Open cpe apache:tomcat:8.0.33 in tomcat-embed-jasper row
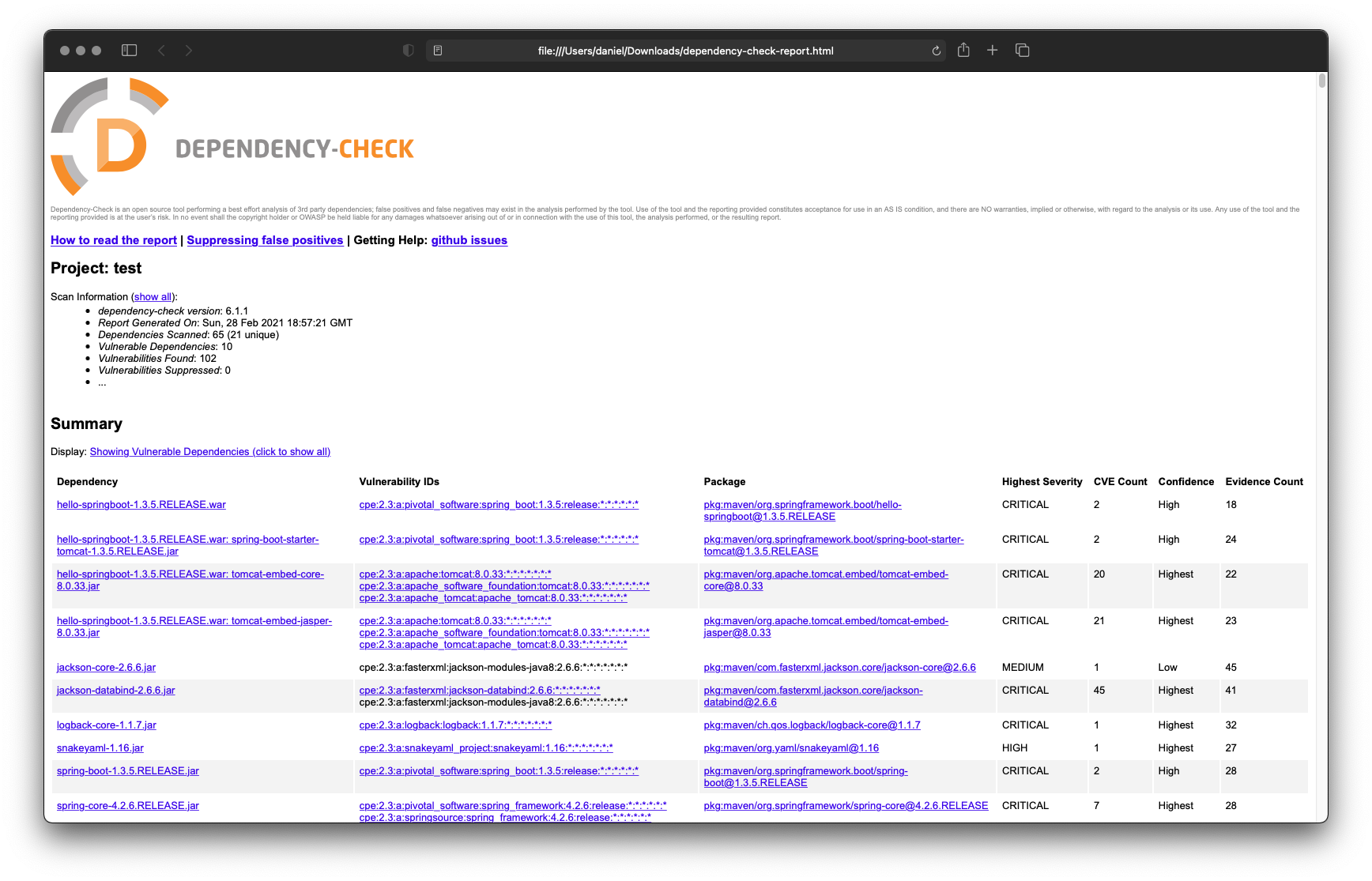Viewport: 1372px width, 881px height. [x=455, y=621]
